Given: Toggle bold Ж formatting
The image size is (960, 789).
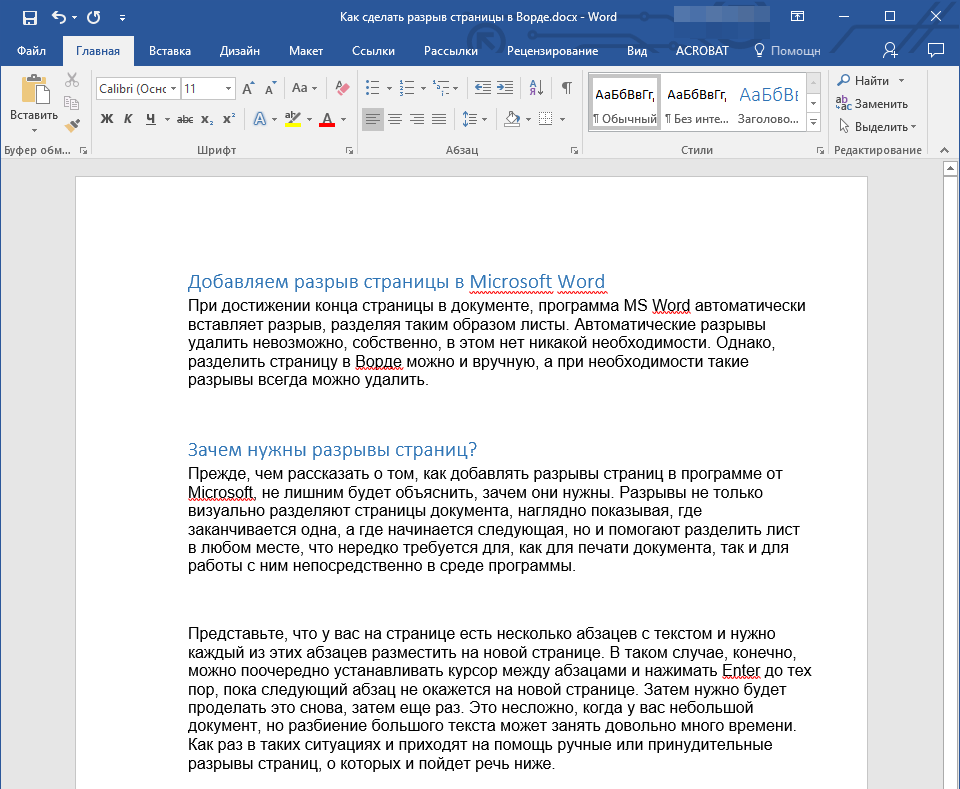Looking at the screenshot, I should pos(107,119).
